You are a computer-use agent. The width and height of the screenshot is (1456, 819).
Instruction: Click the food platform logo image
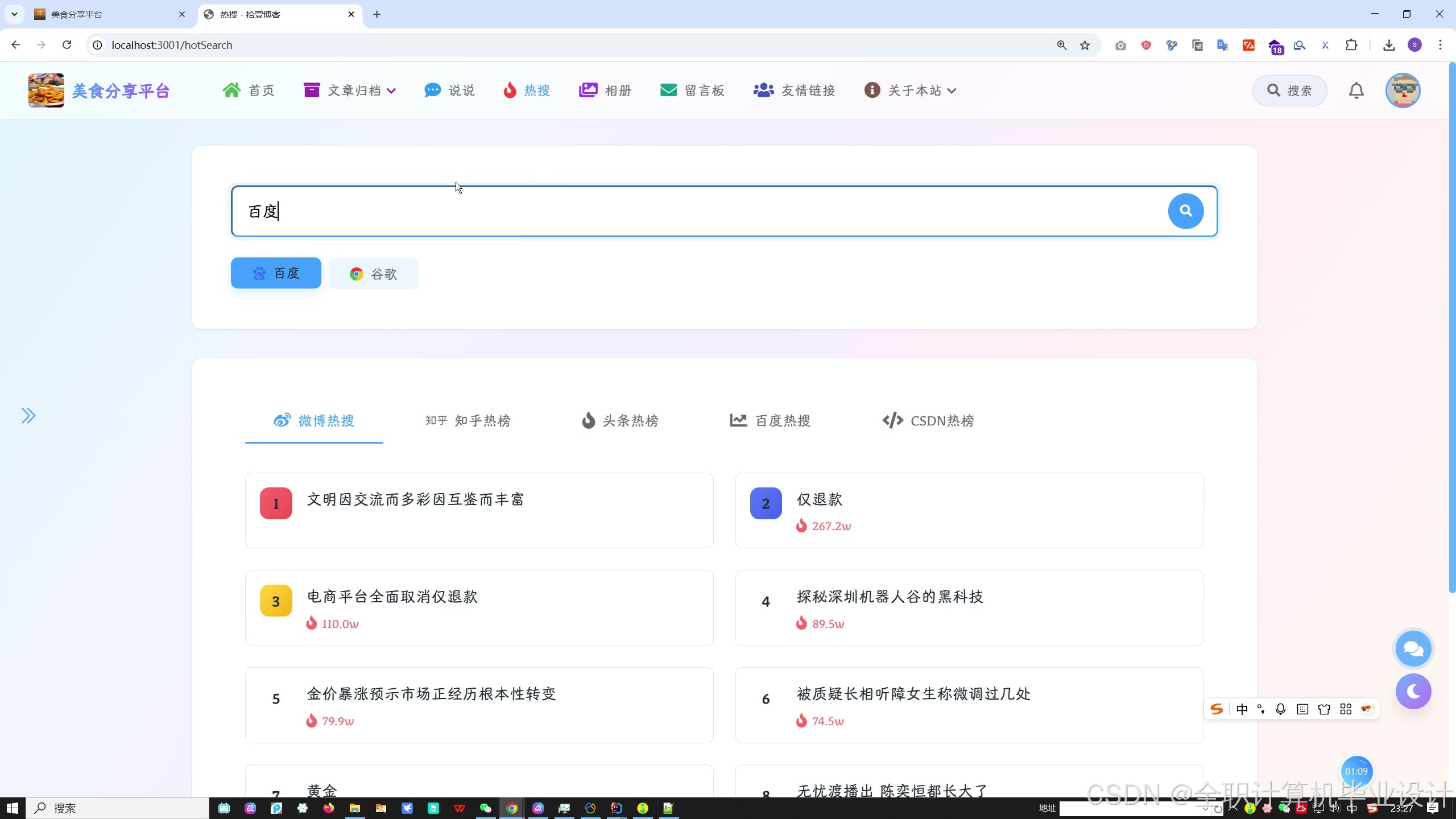tap(46, 90)
